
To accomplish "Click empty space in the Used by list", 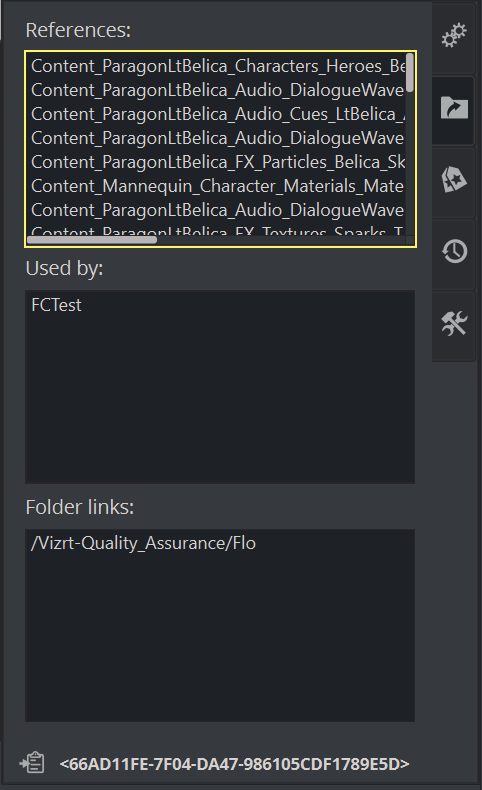I will [x=220, y=398].
